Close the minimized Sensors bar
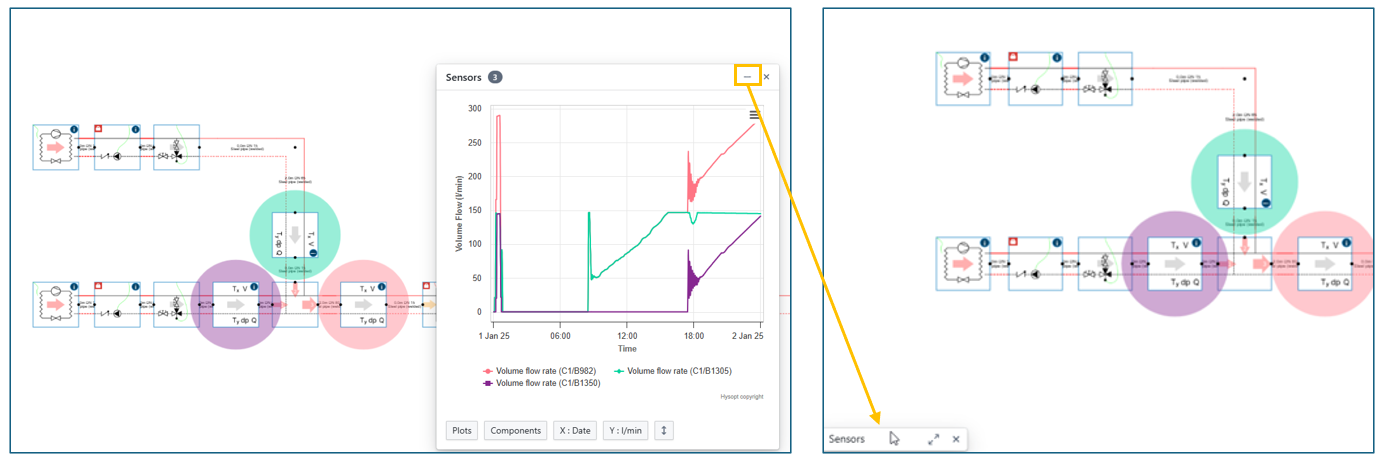1380x458 pixels. [956, 439]
